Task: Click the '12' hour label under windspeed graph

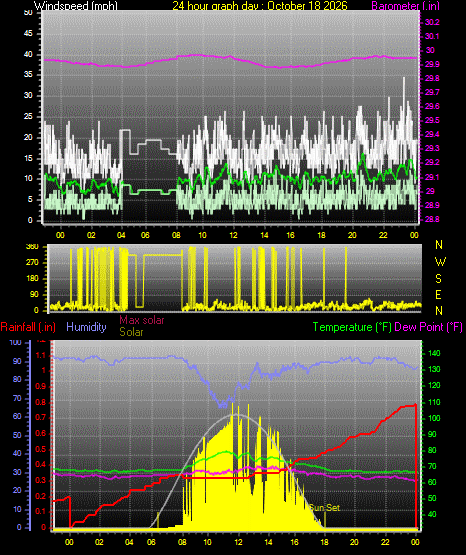Action: [233, 235]
